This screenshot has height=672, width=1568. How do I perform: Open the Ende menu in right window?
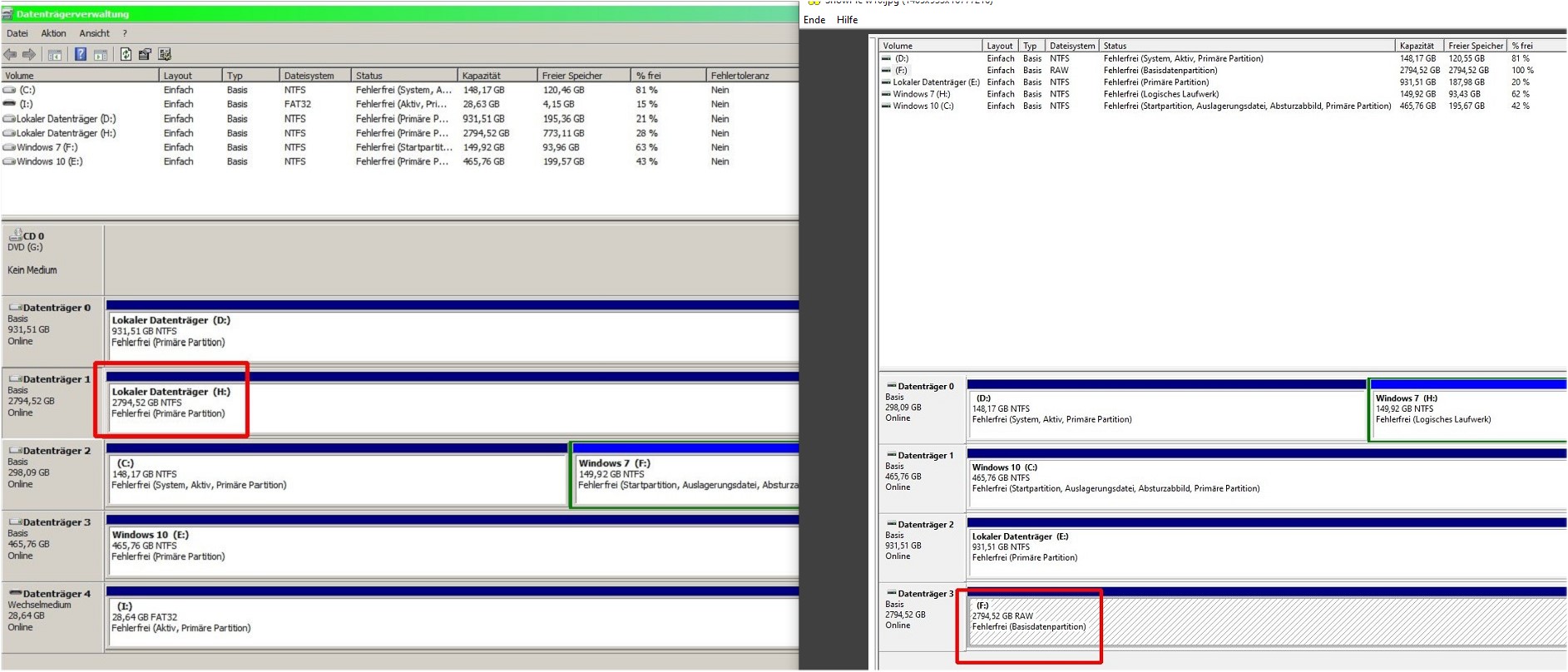click(814, 20)
